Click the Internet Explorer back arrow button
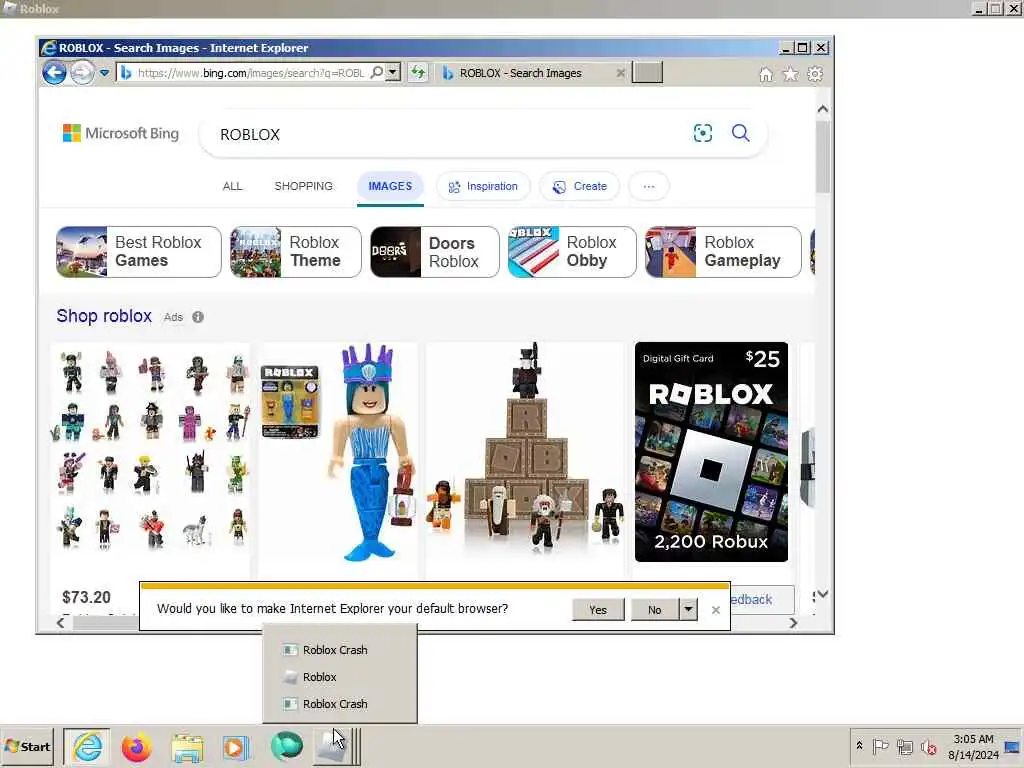This screenshot has height=768, width=1024. pos(54,72)
